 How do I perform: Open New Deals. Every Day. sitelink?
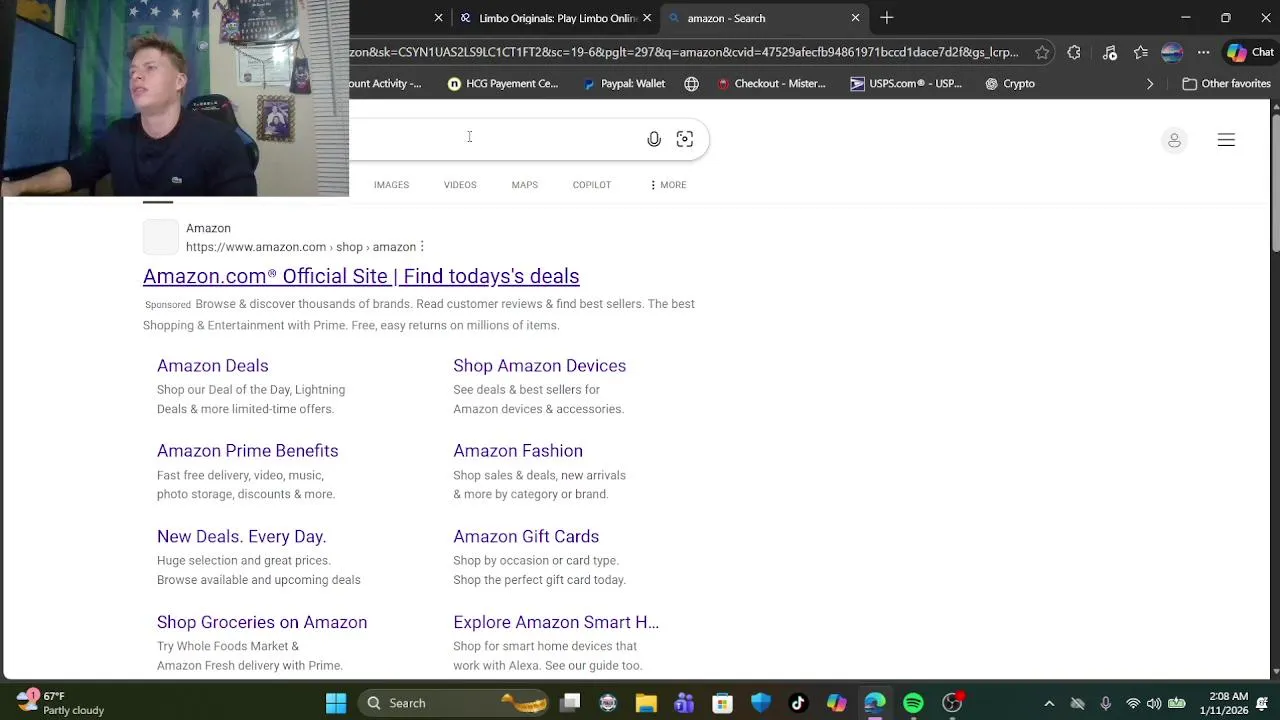(x=241, y=537)
